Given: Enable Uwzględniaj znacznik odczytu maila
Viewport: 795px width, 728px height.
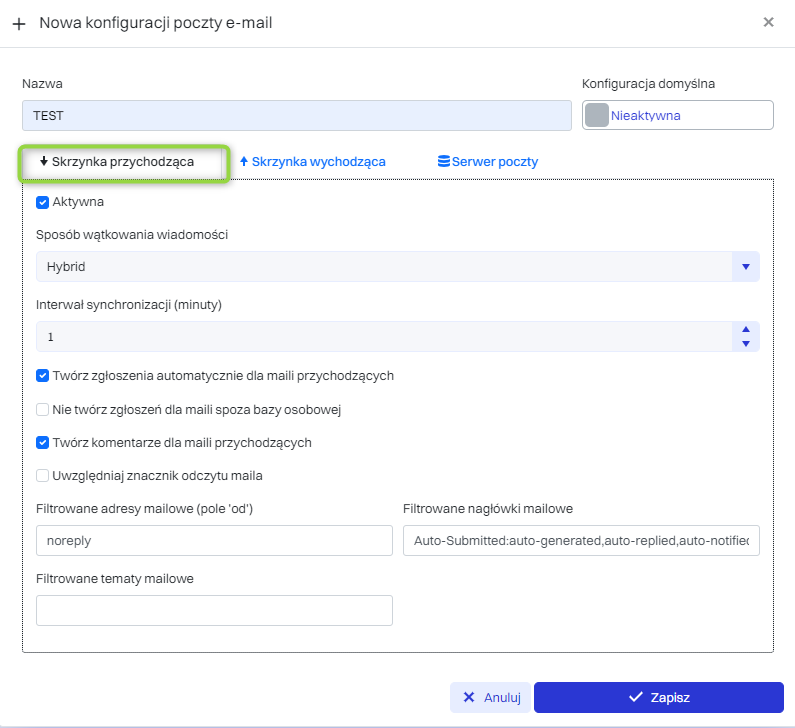Looking at the screenshot, I should [43, 476].
